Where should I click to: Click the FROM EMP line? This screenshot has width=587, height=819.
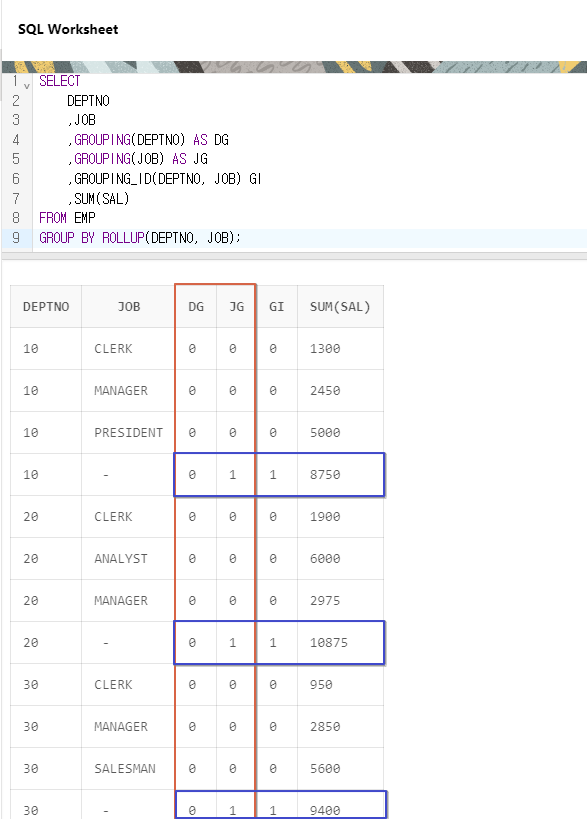67,218
